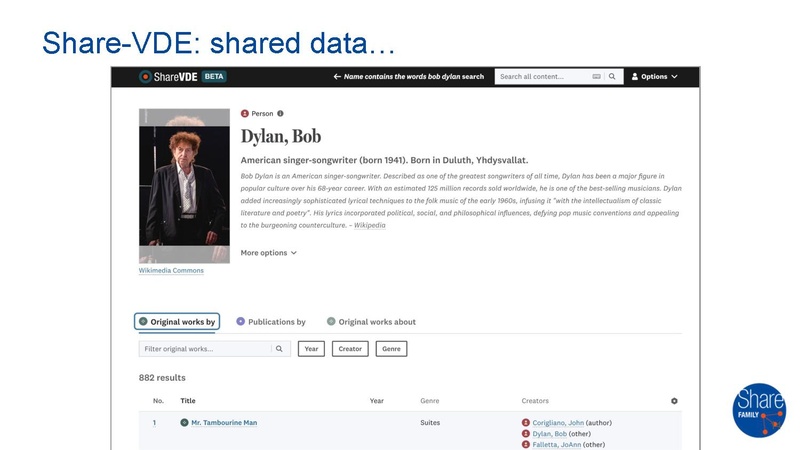Open the Mr. Tambourine Man title link
This screenshot has width=800, height=450.
click(x=224, y=423)
